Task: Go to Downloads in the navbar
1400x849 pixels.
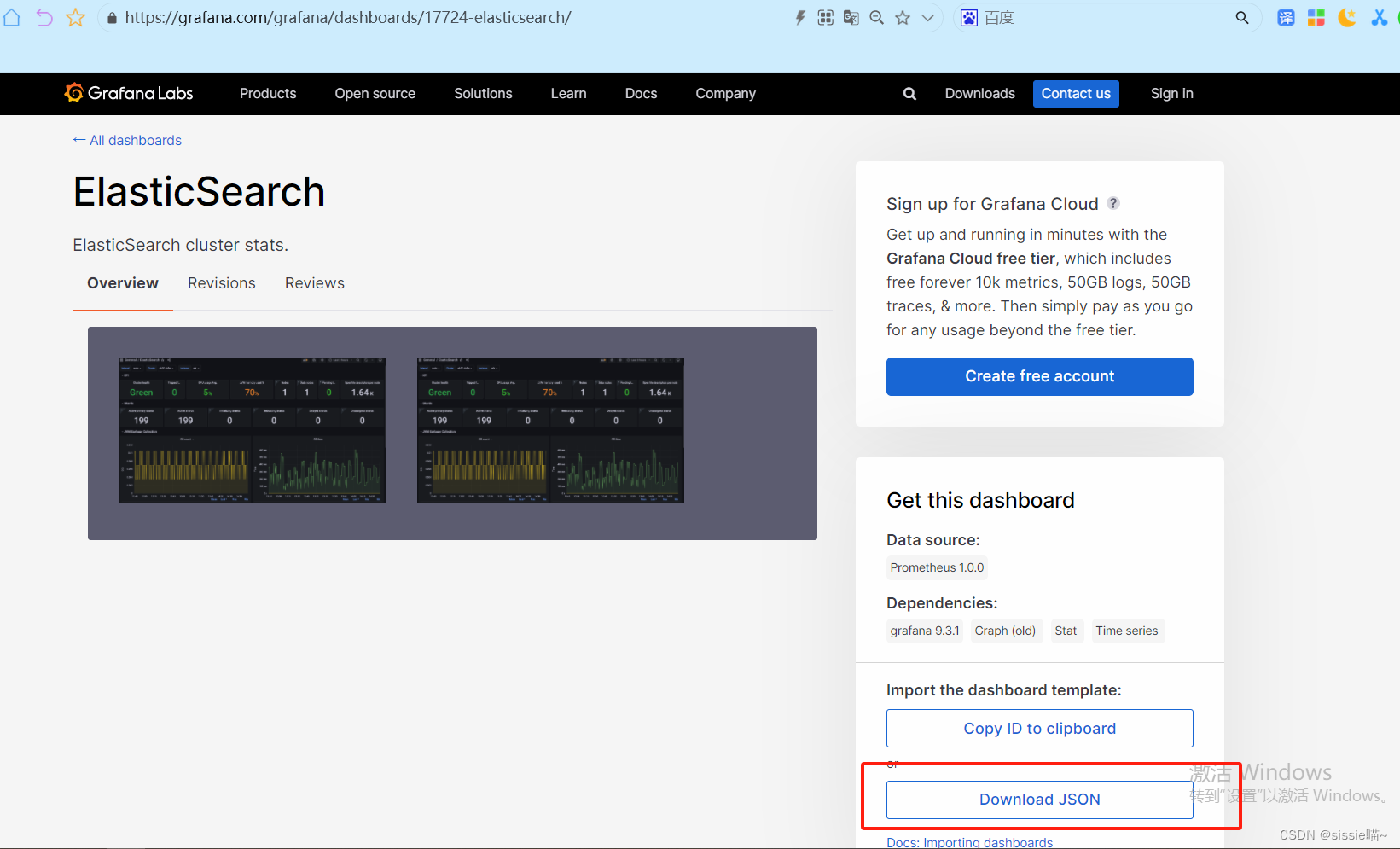Action: point(980,94)
